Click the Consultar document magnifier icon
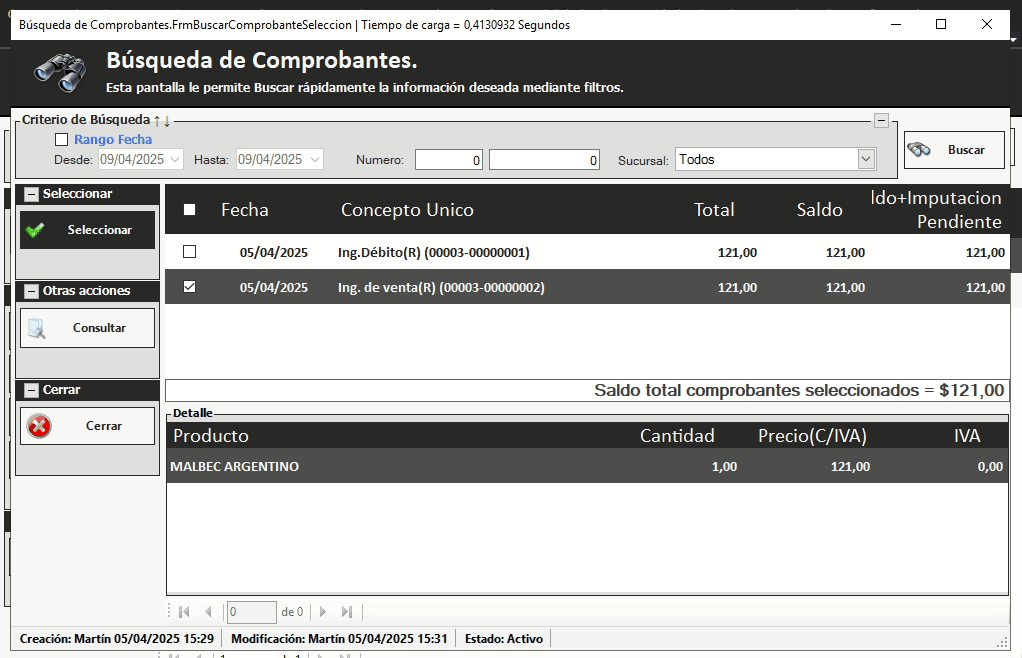 click(x=37, y=328)
